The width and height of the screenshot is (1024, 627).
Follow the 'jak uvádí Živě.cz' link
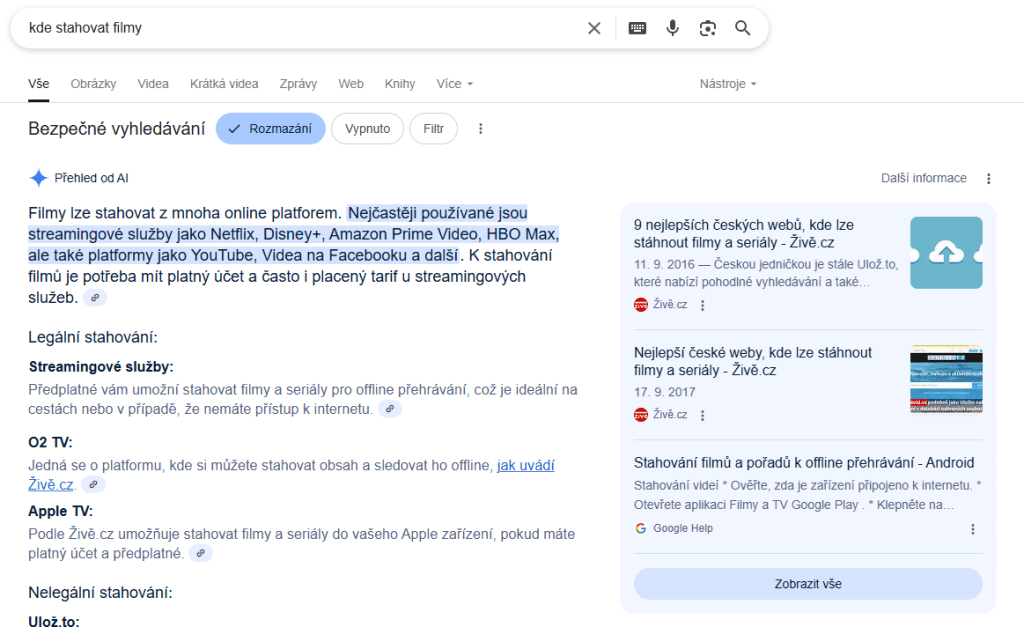526,465
